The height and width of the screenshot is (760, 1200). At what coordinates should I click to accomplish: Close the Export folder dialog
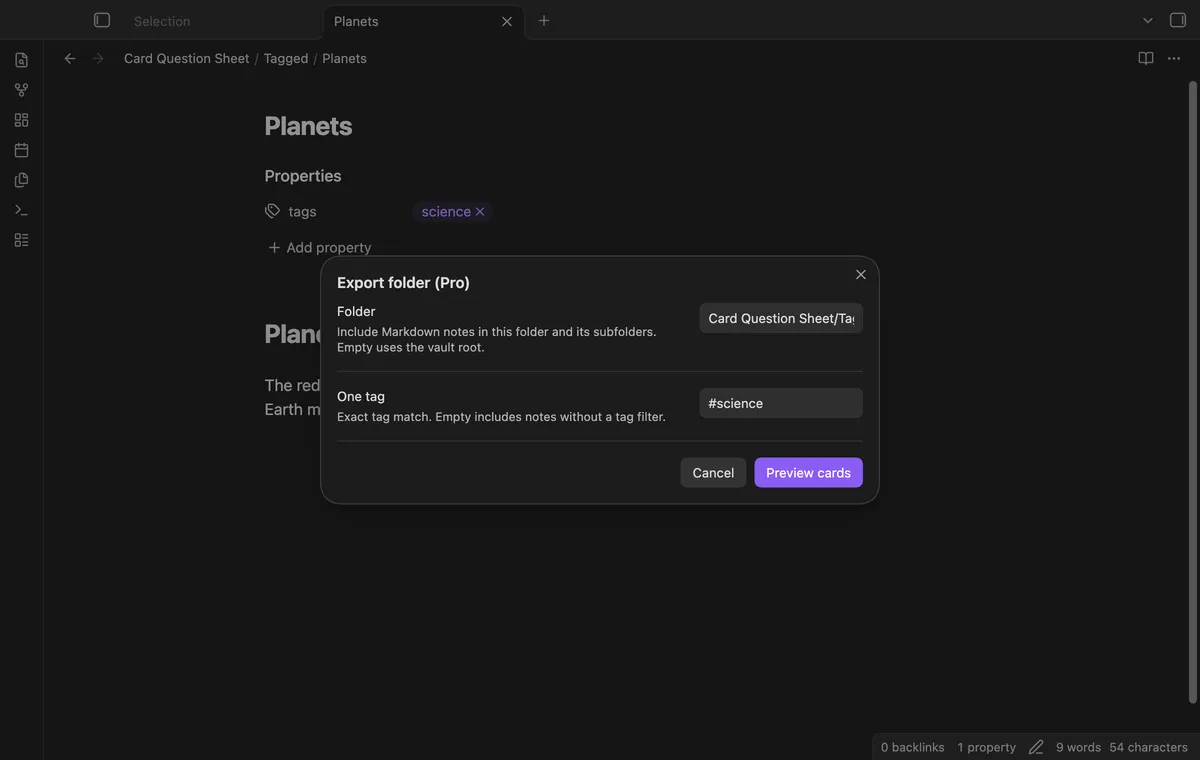[x=861, y=274]
